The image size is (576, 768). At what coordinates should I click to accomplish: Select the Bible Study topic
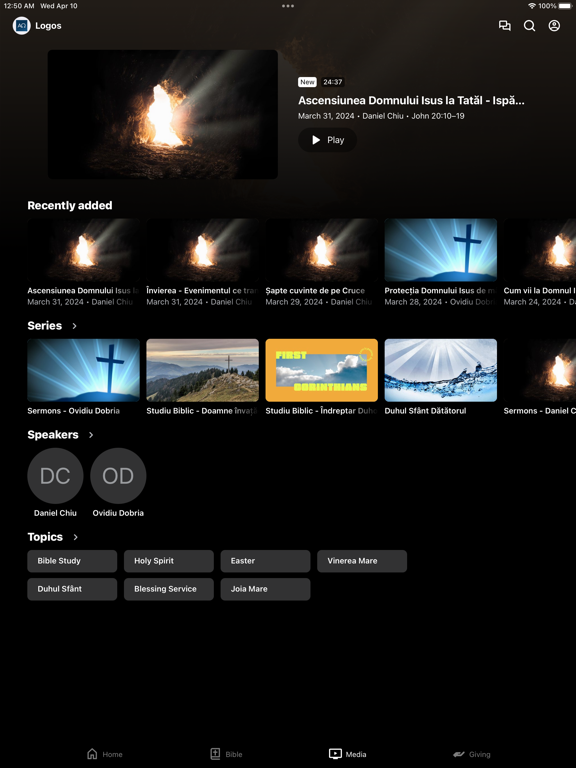[x=72, y=561]
